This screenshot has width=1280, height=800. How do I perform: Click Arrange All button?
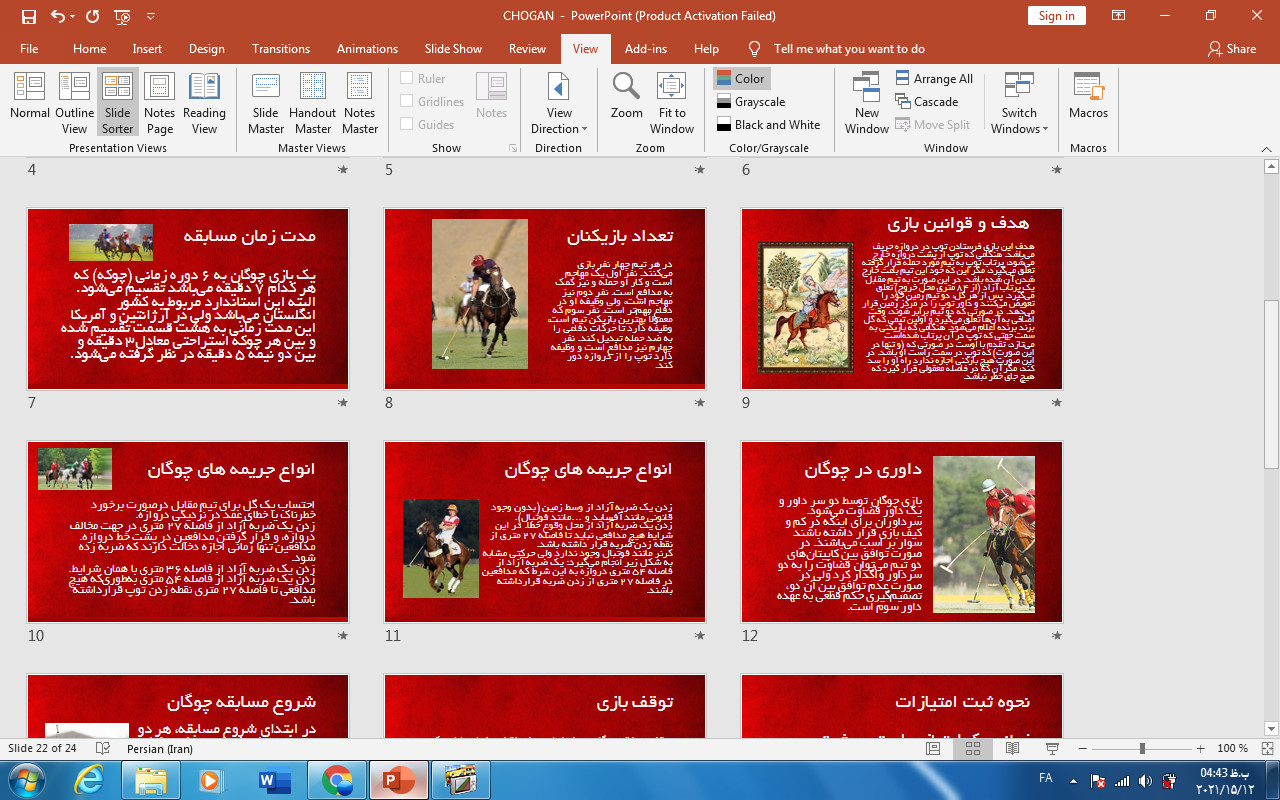coord(934,78)
